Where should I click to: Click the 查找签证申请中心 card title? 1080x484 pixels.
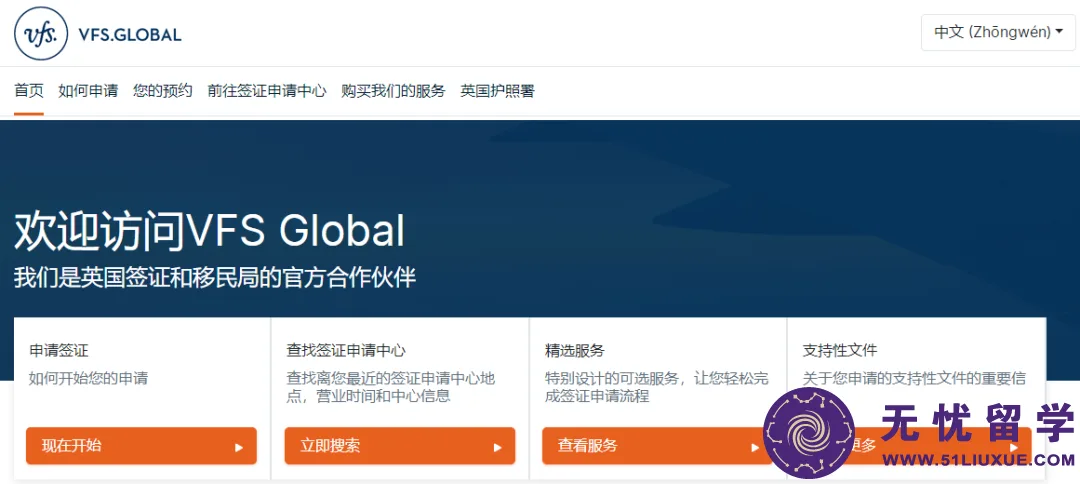346,350
